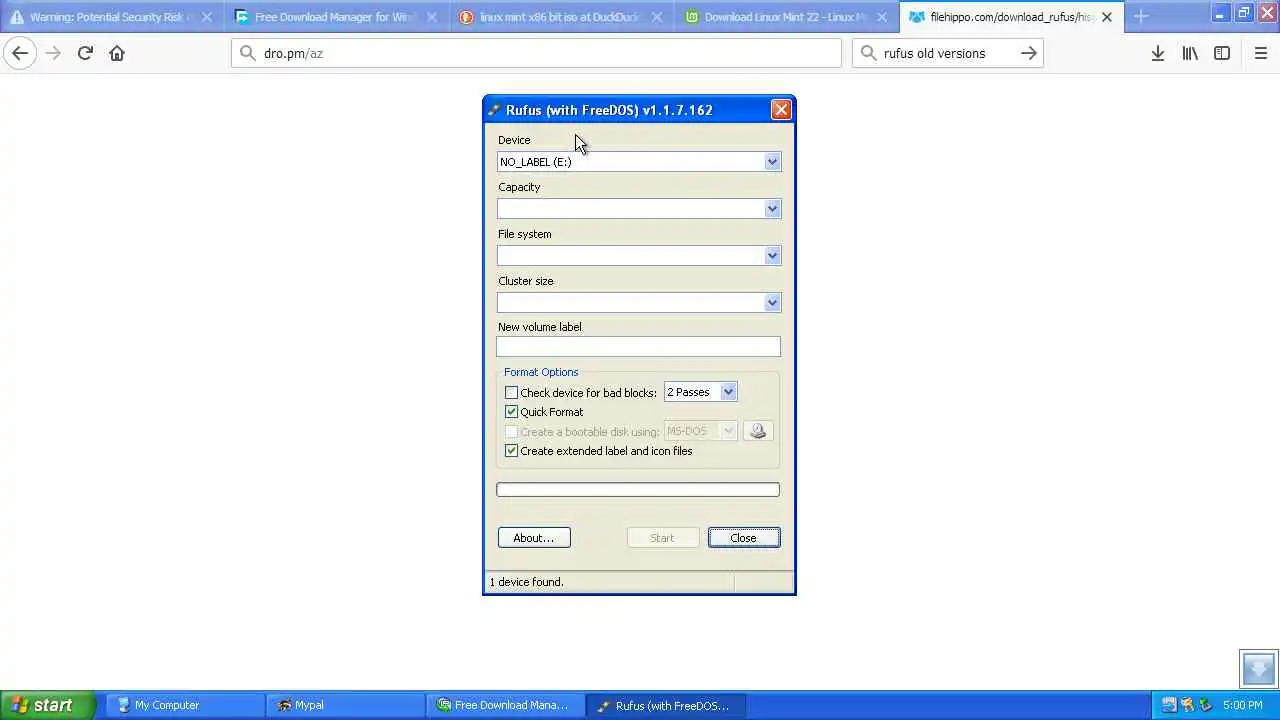Click the third system tray icon

click(1205, 705)
